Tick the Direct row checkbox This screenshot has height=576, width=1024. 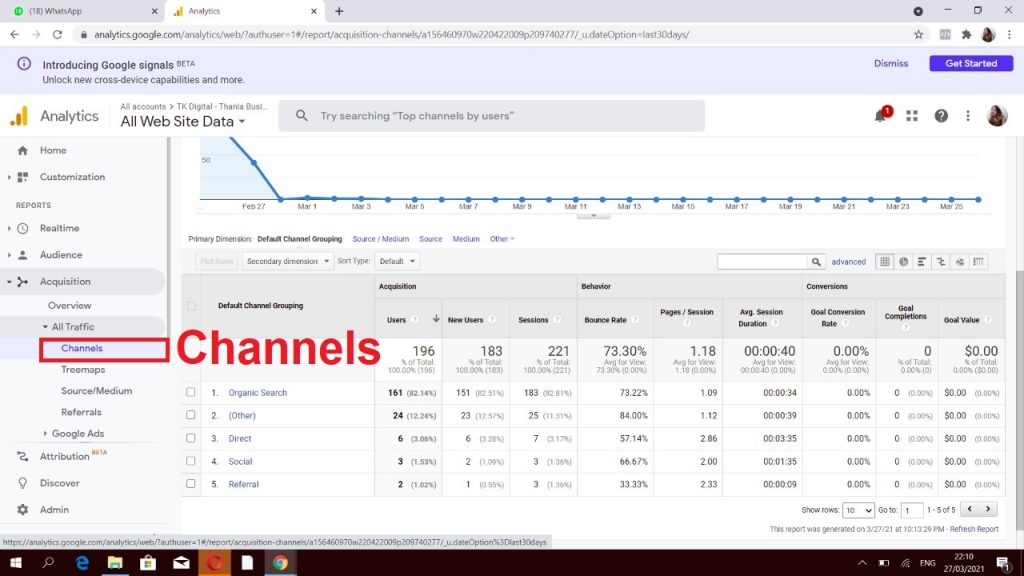point(191,438)
